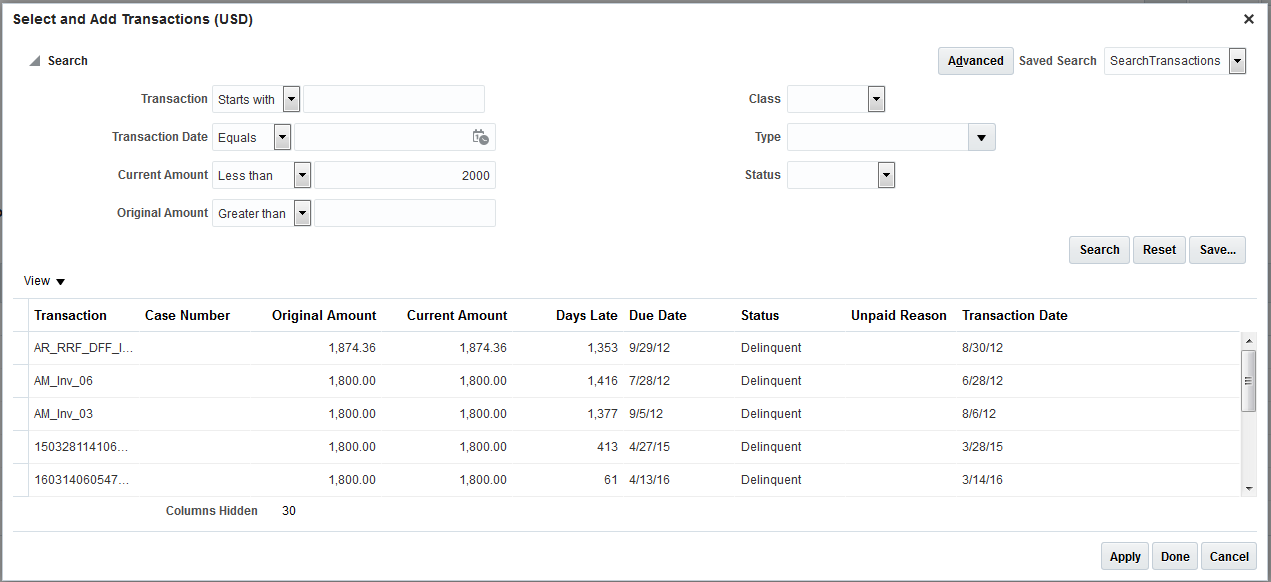Screen dimensions: 1271x582
Task: Open the Original Amount operator dropdown
Action: [x=302, y=213]
